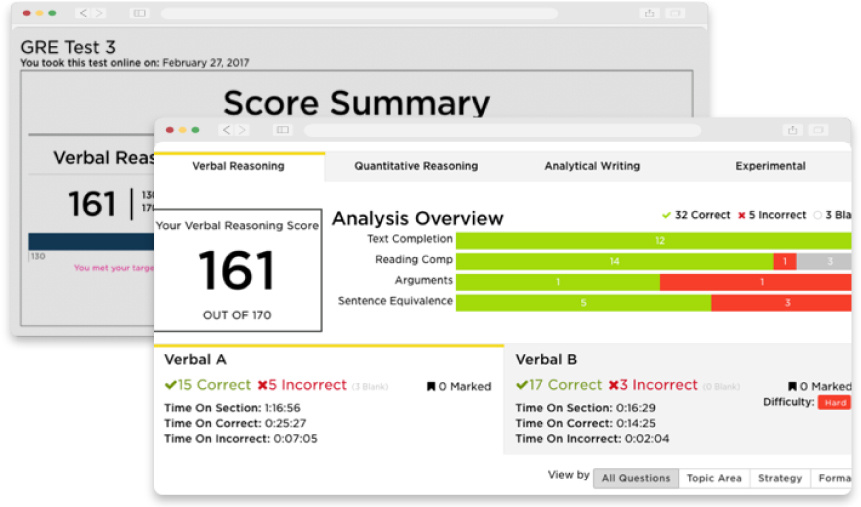
Task: Click the tabs icon in front browser window
Action: [x=819, y=130]
